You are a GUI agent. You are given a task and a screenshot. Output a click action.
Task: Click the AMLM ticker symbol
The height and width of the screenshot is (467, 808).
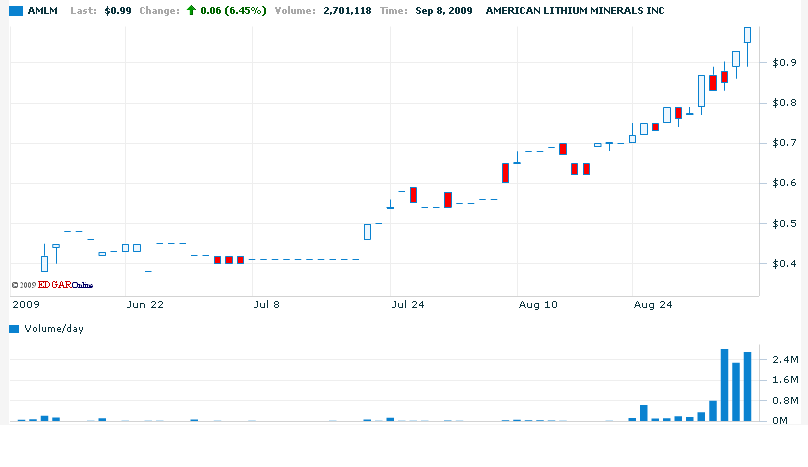(43, 11)
